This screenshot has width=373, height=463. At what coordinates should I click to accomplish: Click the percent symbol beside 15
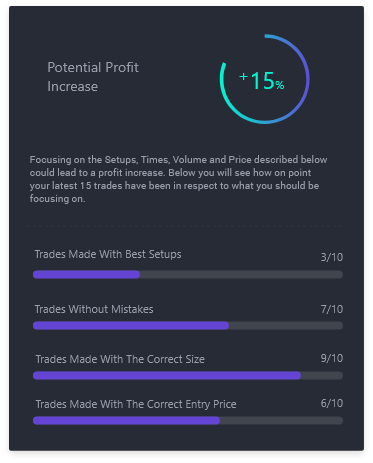(280, 85)
